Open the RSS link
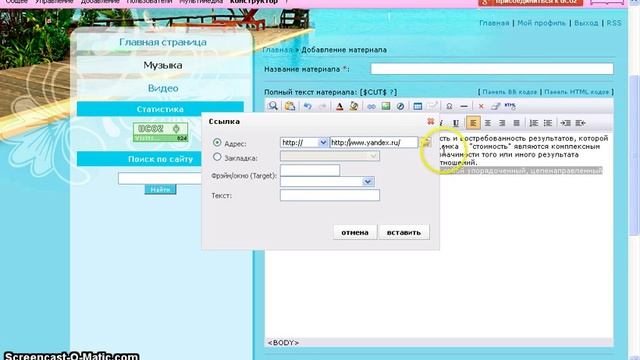The image size is (640, 360). 614,23
